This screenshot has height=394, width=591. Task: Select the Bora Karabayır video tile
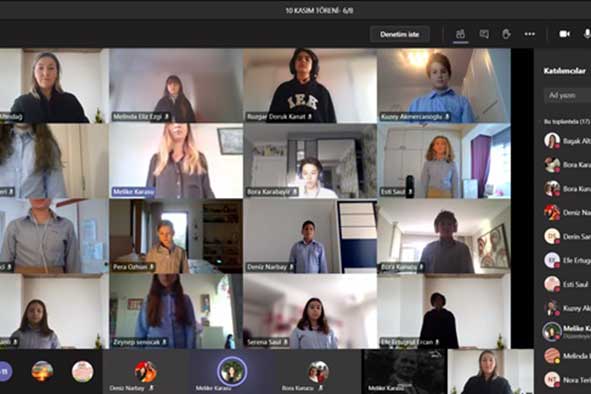(x=310, y=161)
